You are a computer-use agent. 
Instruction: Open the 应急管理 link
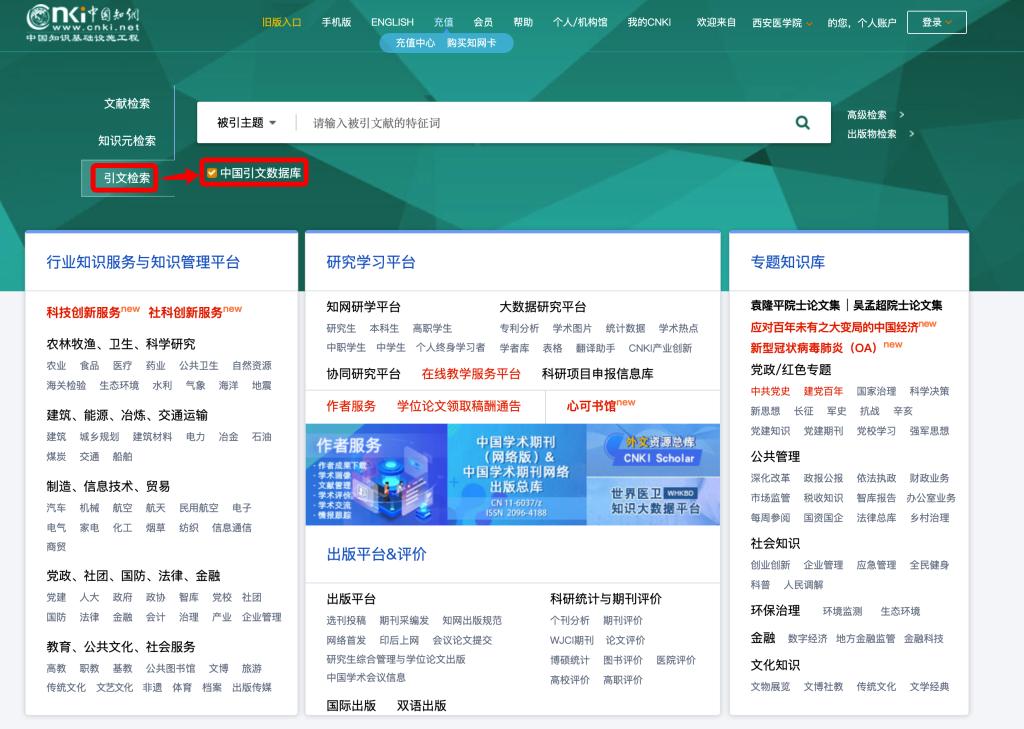point(876,565)
